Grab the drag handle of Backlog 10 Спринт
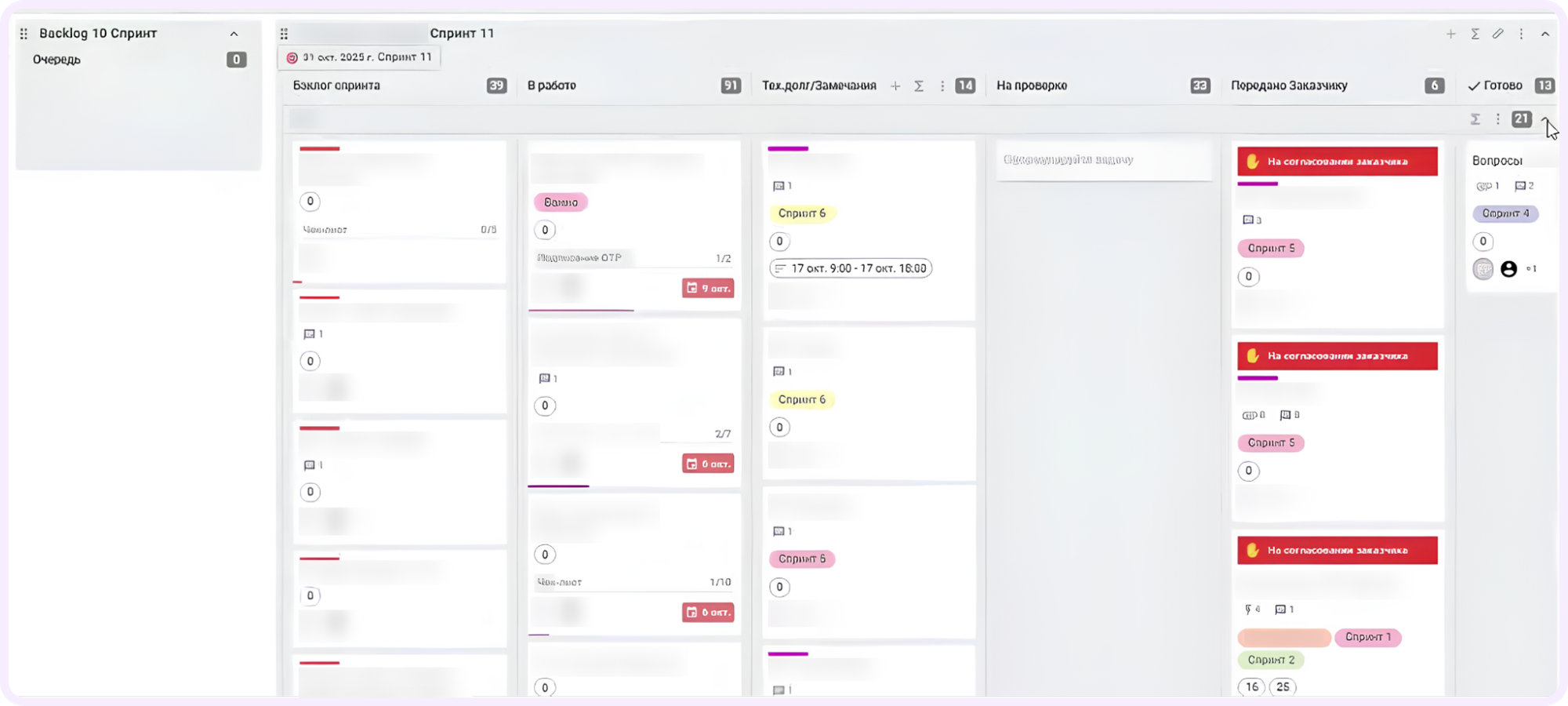Image resolution: width=1568 pixels, height=706 pixels. pyautogui.click(x=24, y=34)
